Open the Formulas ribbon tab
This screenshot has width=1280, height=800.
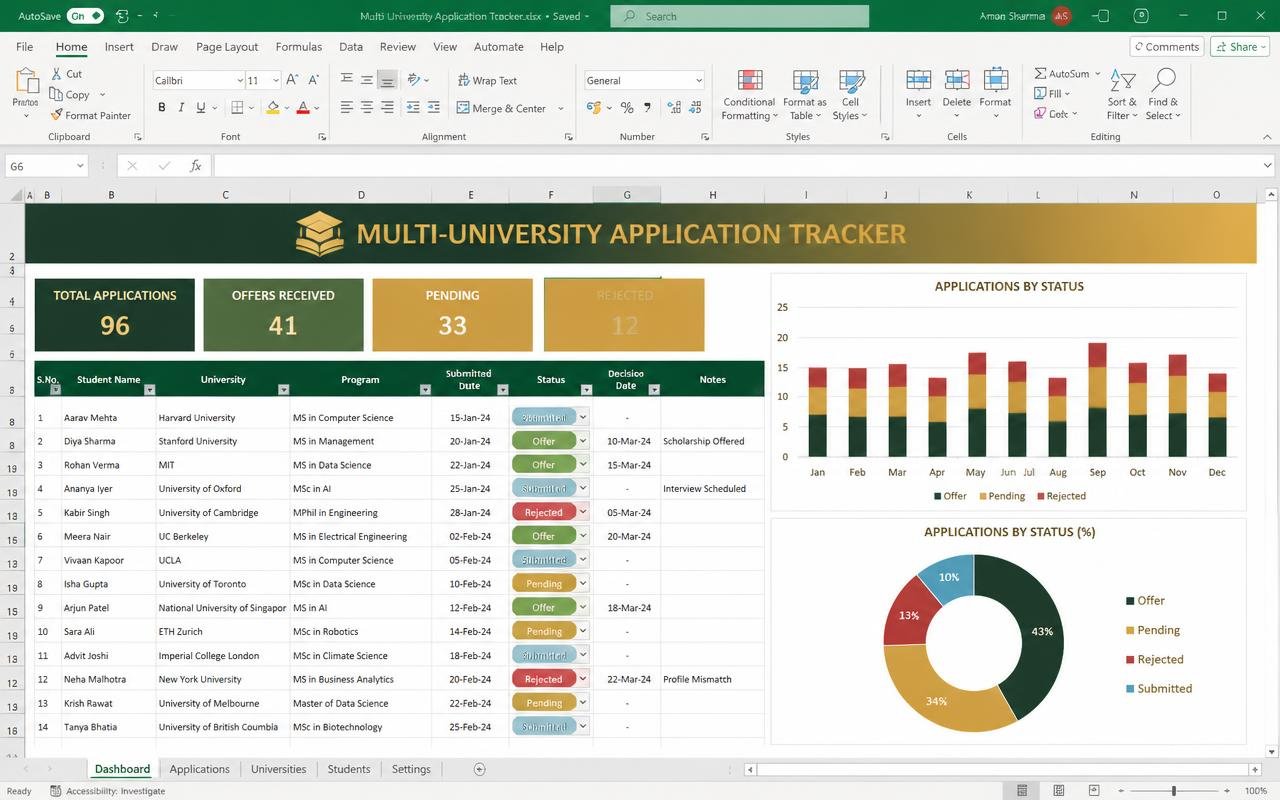tap(299, 47)
